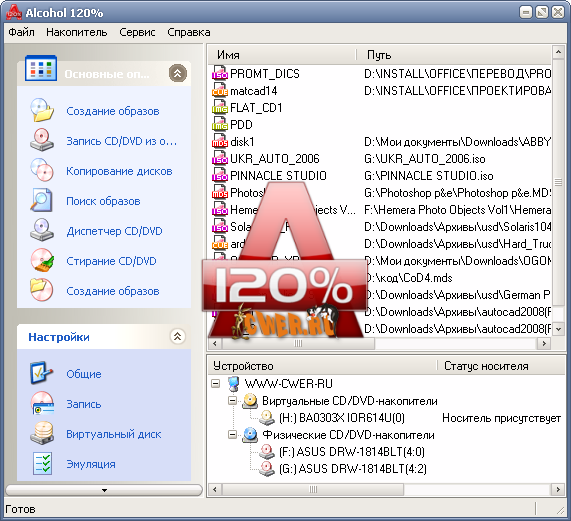Image resolution: width=571 pixels, height=521 pixels.
Task: Click the WWW-CWER-RU computer icon
Action: pos(233,383)
